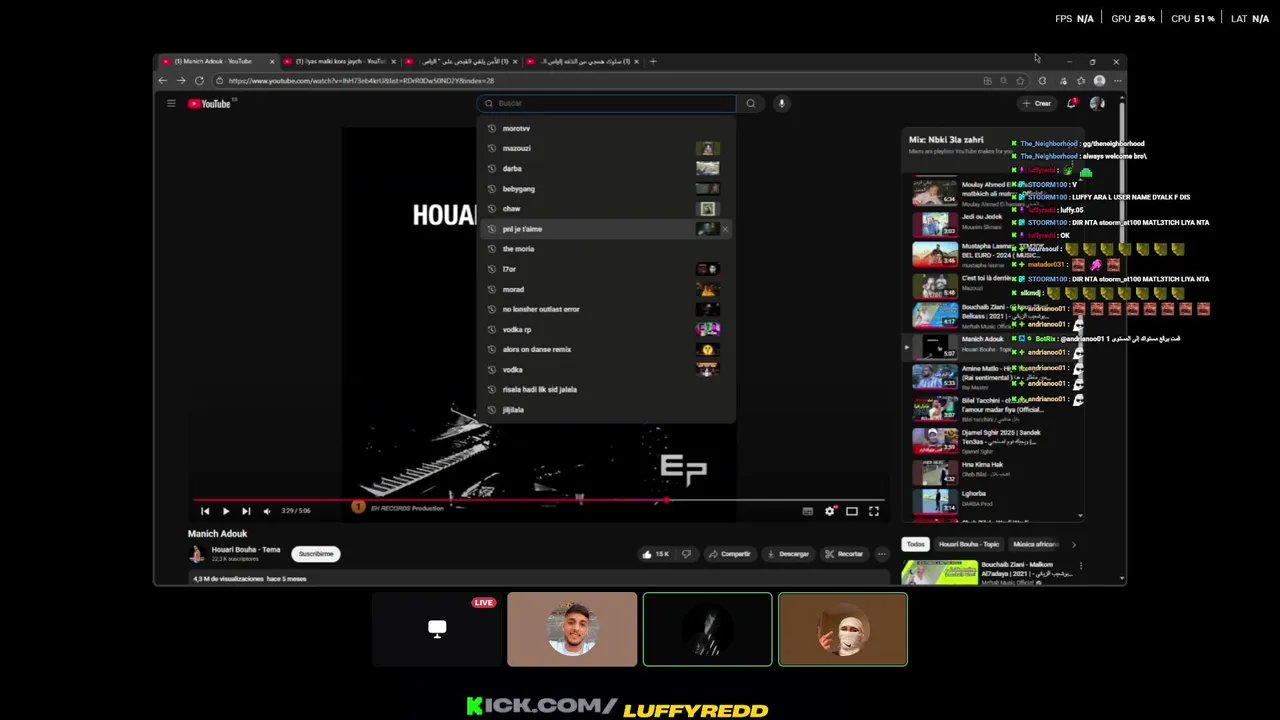Screen dimensions: 1280x720
Task: Switch to the ilyas malki koro jaych tab
Action: pos(340,61)
